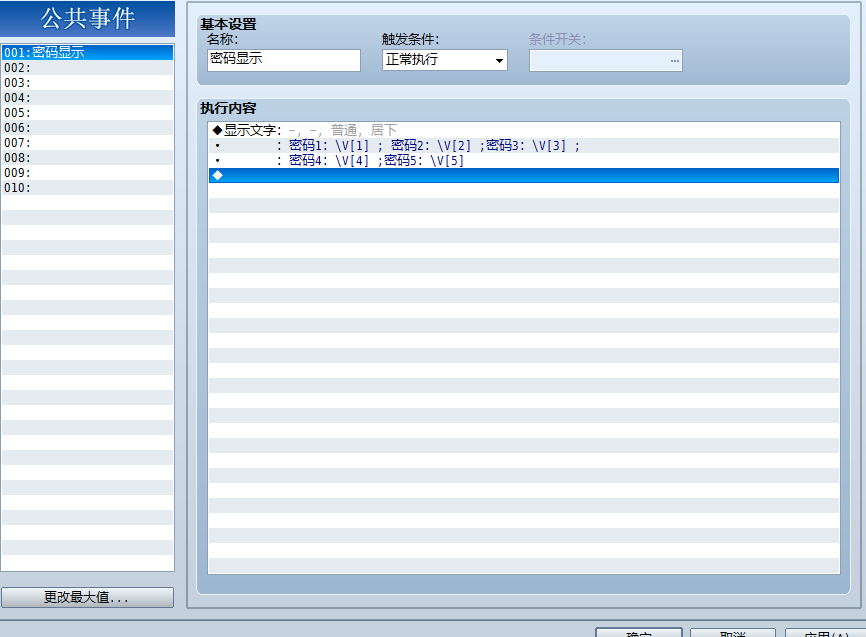Viewport: 866px width, 637px height.
Task: Select the empty highlighted diamond command row
Action: pos(524,175)
